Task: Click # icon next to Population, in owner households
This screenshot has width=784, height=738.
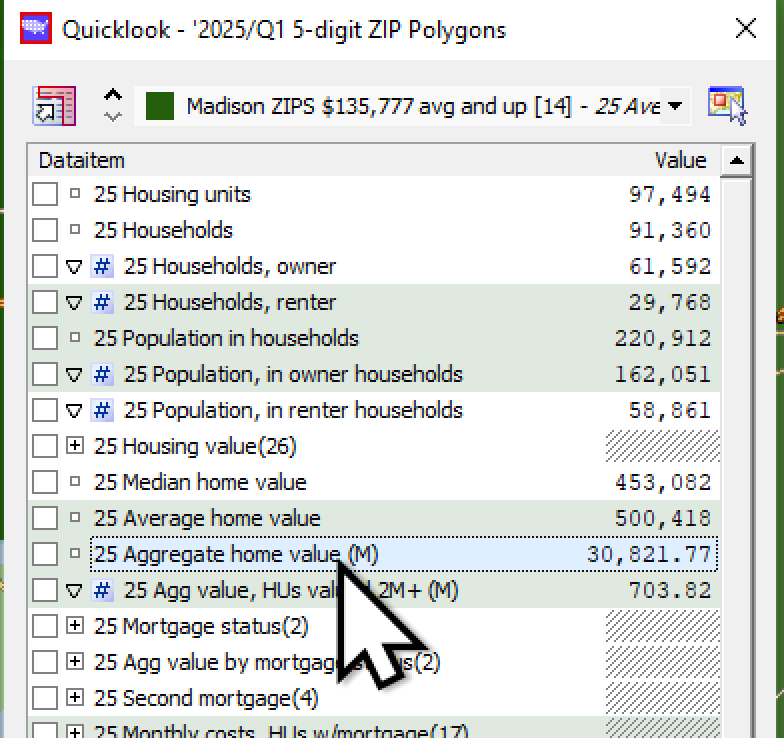Action: [102, 375]
